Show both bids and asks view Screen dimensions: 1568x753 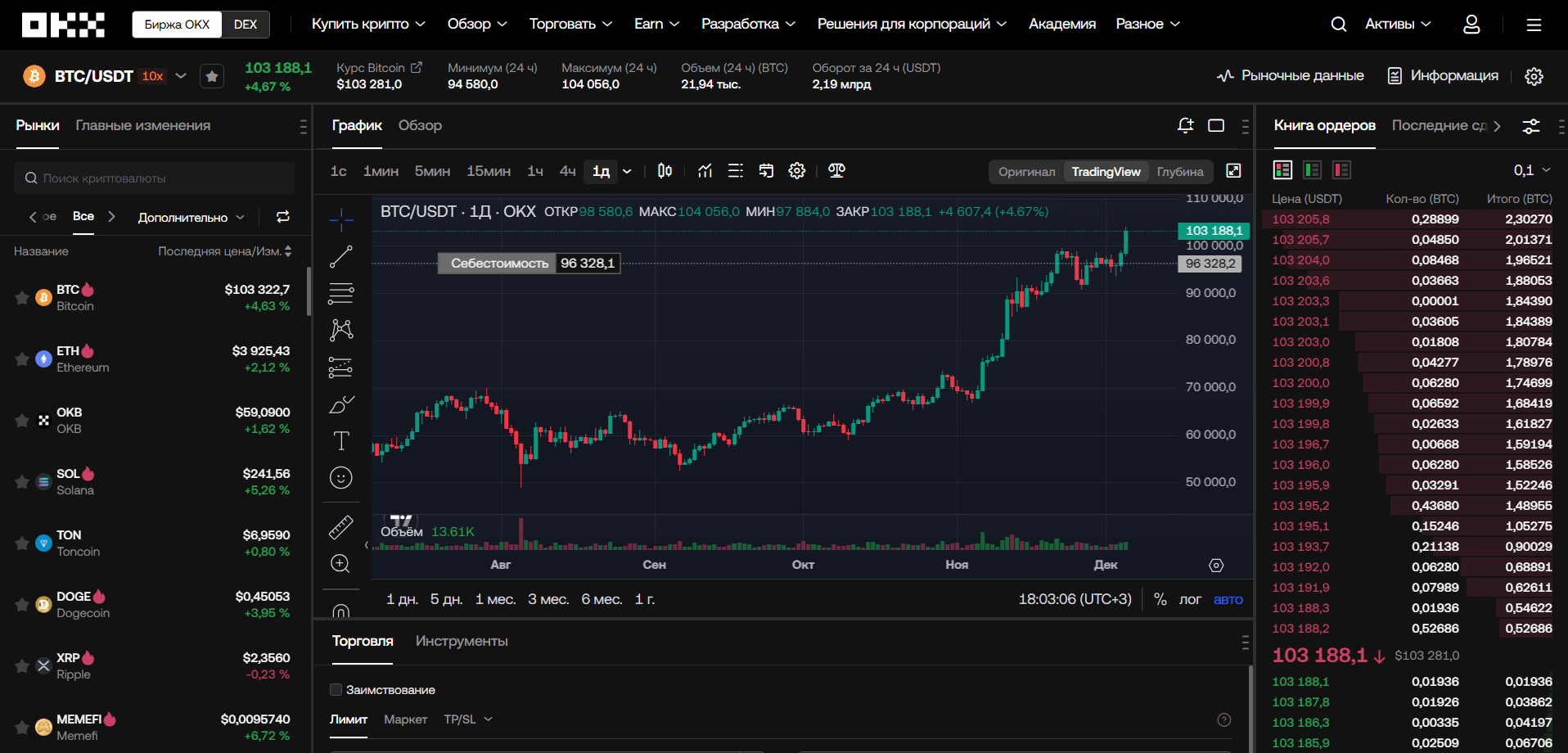(x=1283, y=170)
